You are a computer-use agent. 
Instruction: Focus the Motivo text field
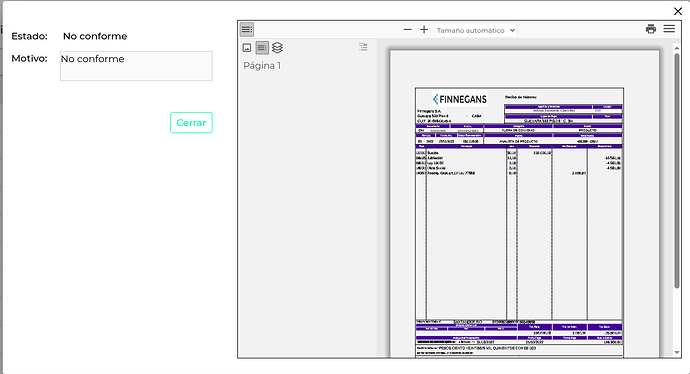click(x=136, y=66)
